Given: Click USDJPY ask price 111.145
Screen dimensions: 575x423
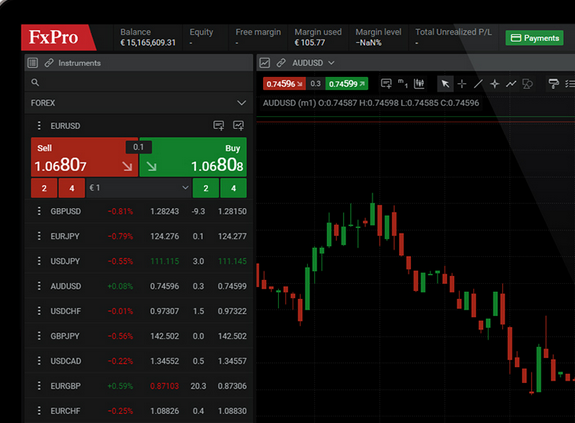Looking at the screenshot, I should [232, 261].
